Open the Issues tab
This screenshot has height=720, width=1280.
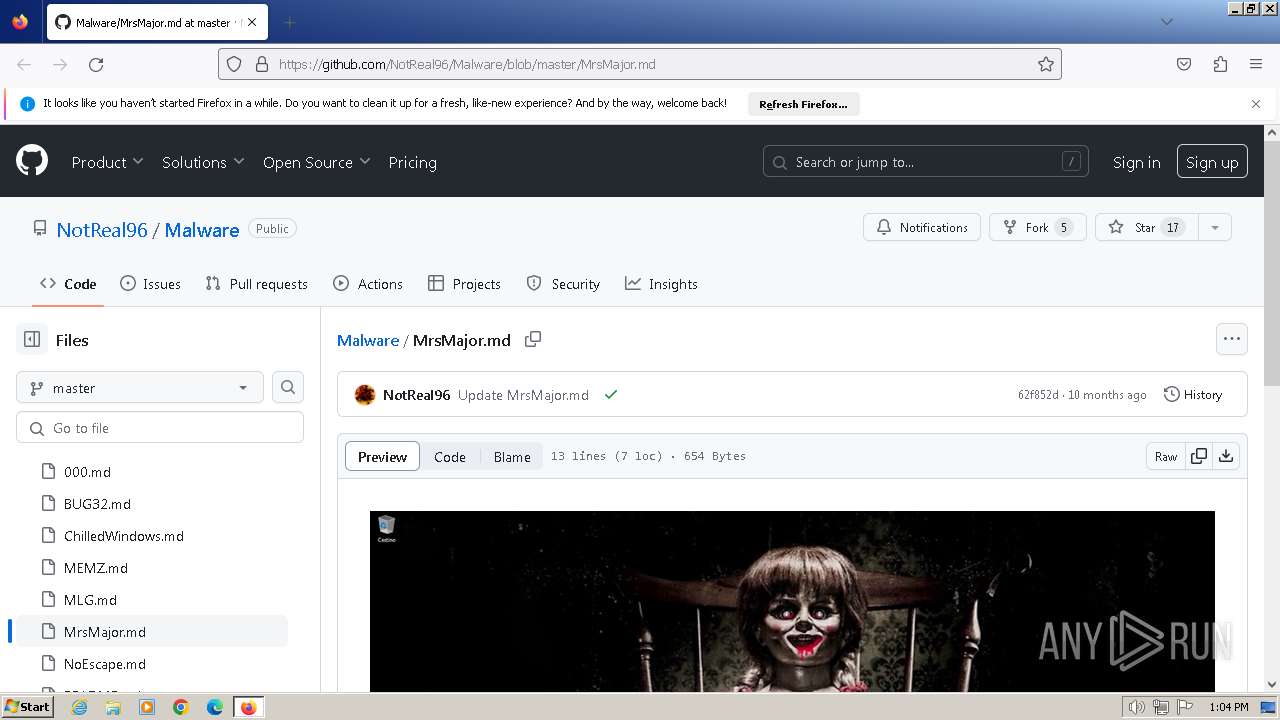coord(150,284)
